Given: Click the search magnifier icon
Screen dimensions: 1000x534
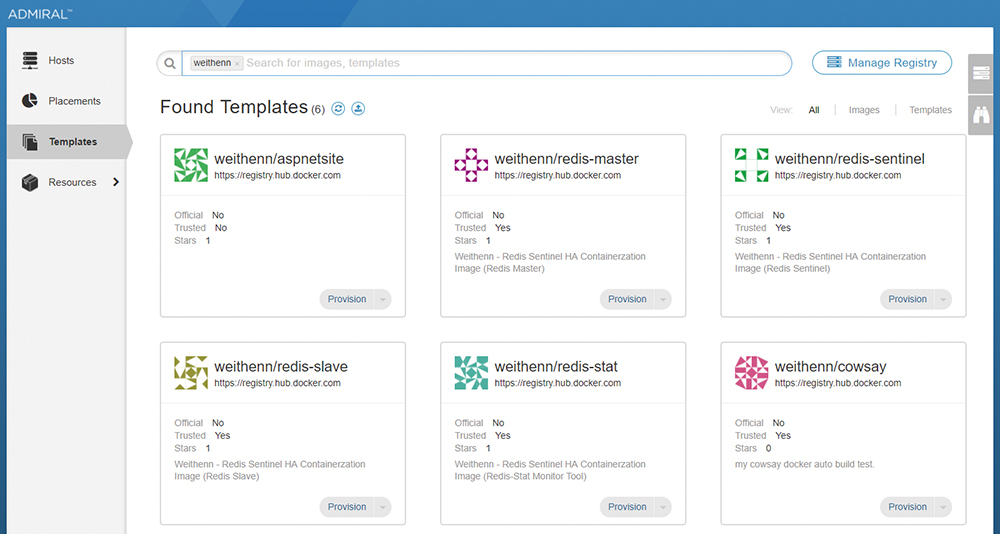Looking at the screenshot, I should click(x=170, y=63).
